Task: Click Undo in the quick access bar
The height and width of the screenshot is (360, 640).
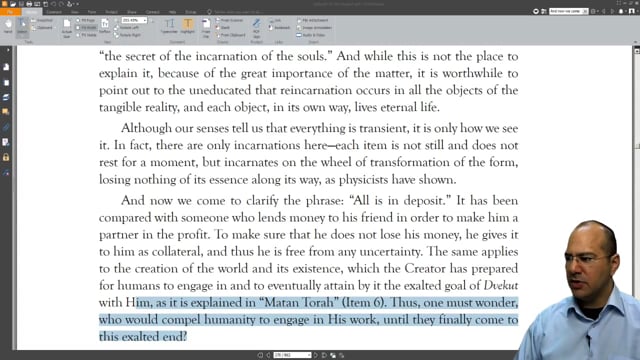Action: (x=53, y=4)
